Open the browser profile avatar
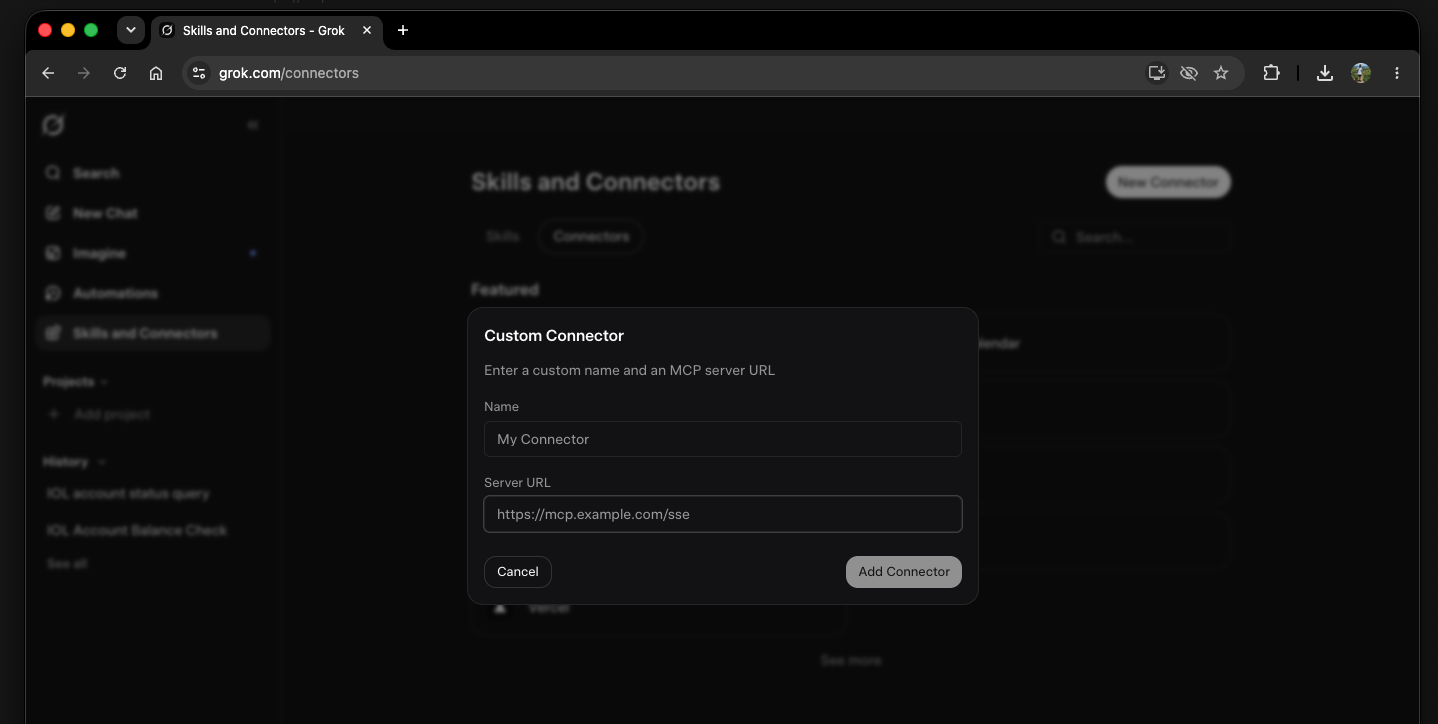 tap(1361, 73)
